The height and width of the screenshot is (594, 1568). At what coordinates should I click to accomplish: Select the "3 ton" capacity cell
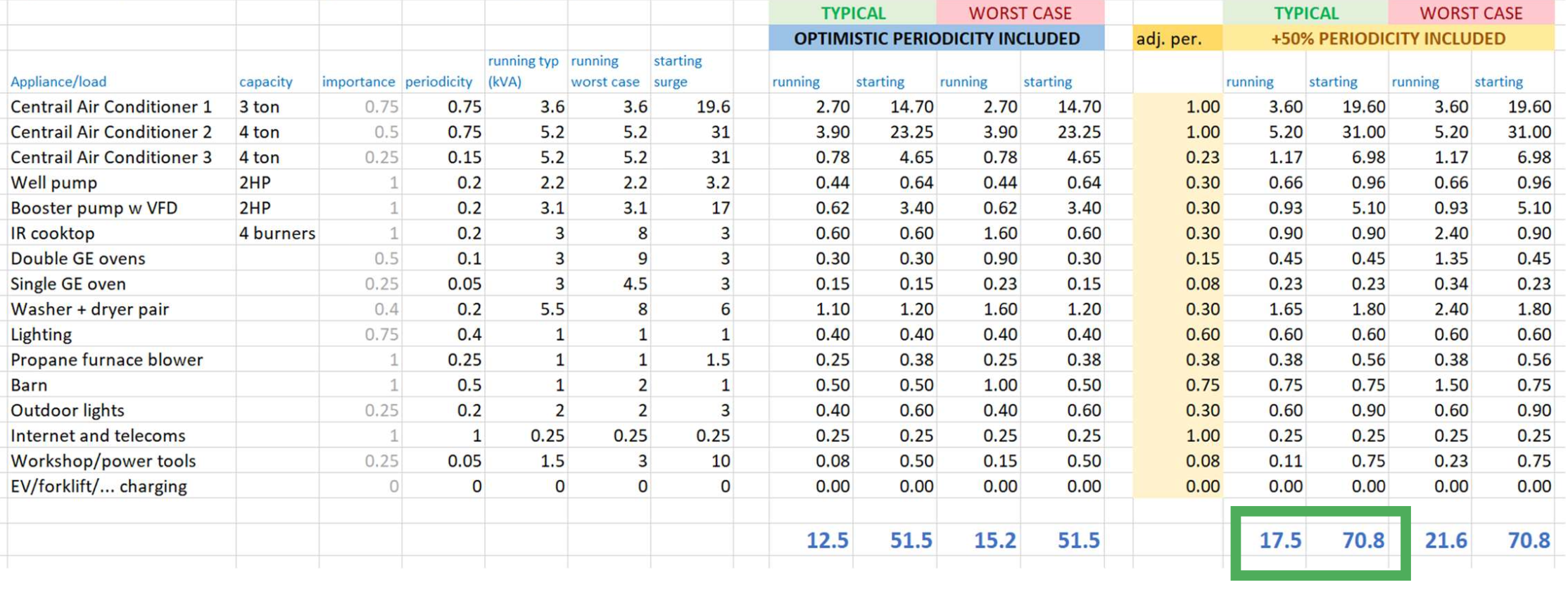point(277,106)
